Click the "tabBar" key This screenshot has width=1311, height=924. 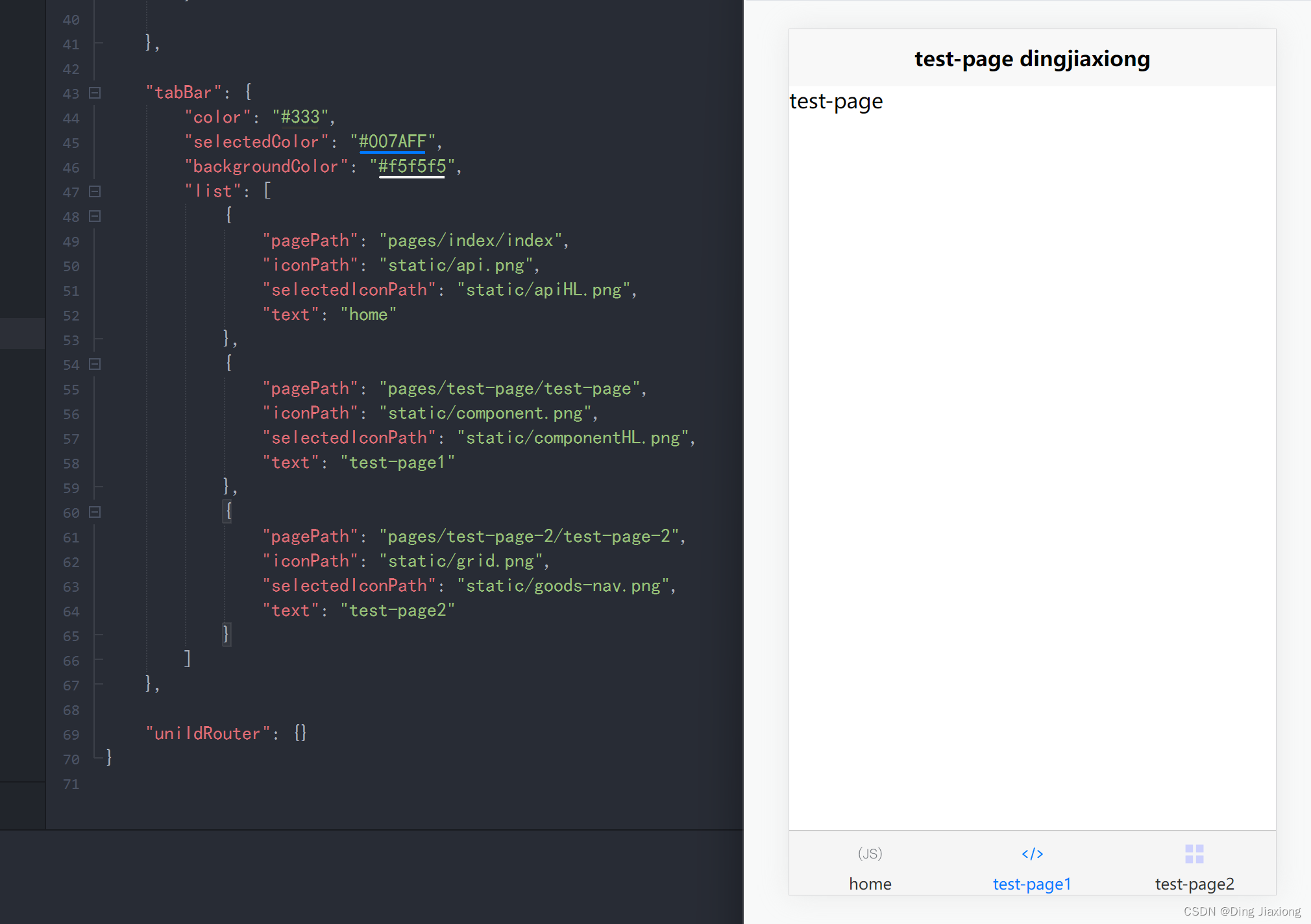[184, 92]
